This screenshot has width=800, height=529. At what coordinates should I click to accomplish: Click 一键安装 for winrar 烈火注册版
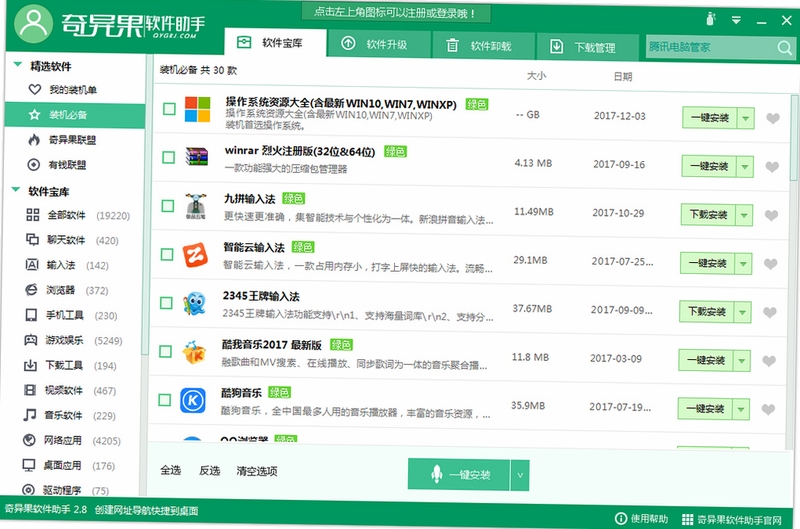pyautogui.click(x=709, y=166)
